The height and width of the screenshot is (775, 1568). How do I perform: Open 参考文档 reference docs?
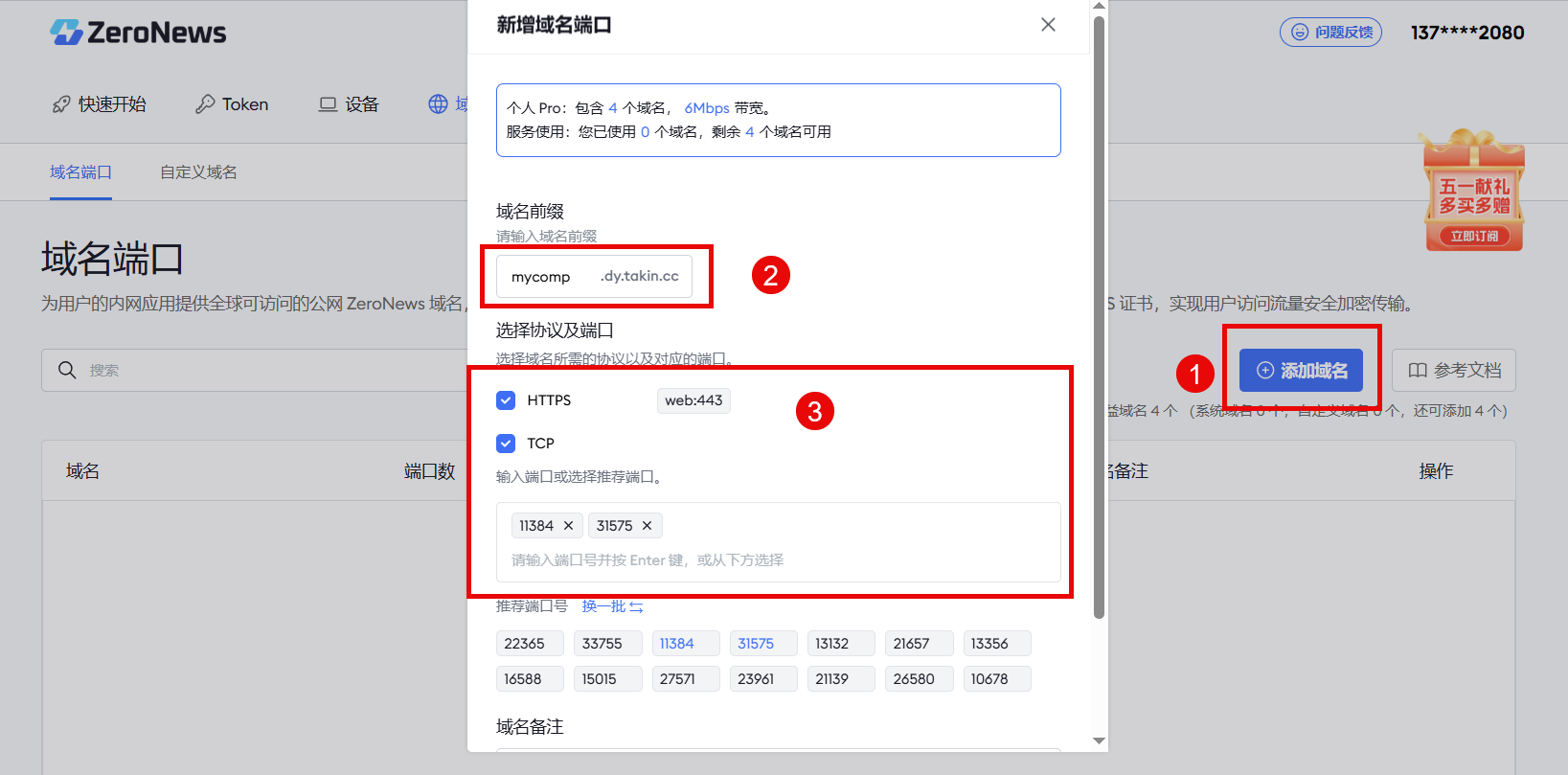point(1453,370)
